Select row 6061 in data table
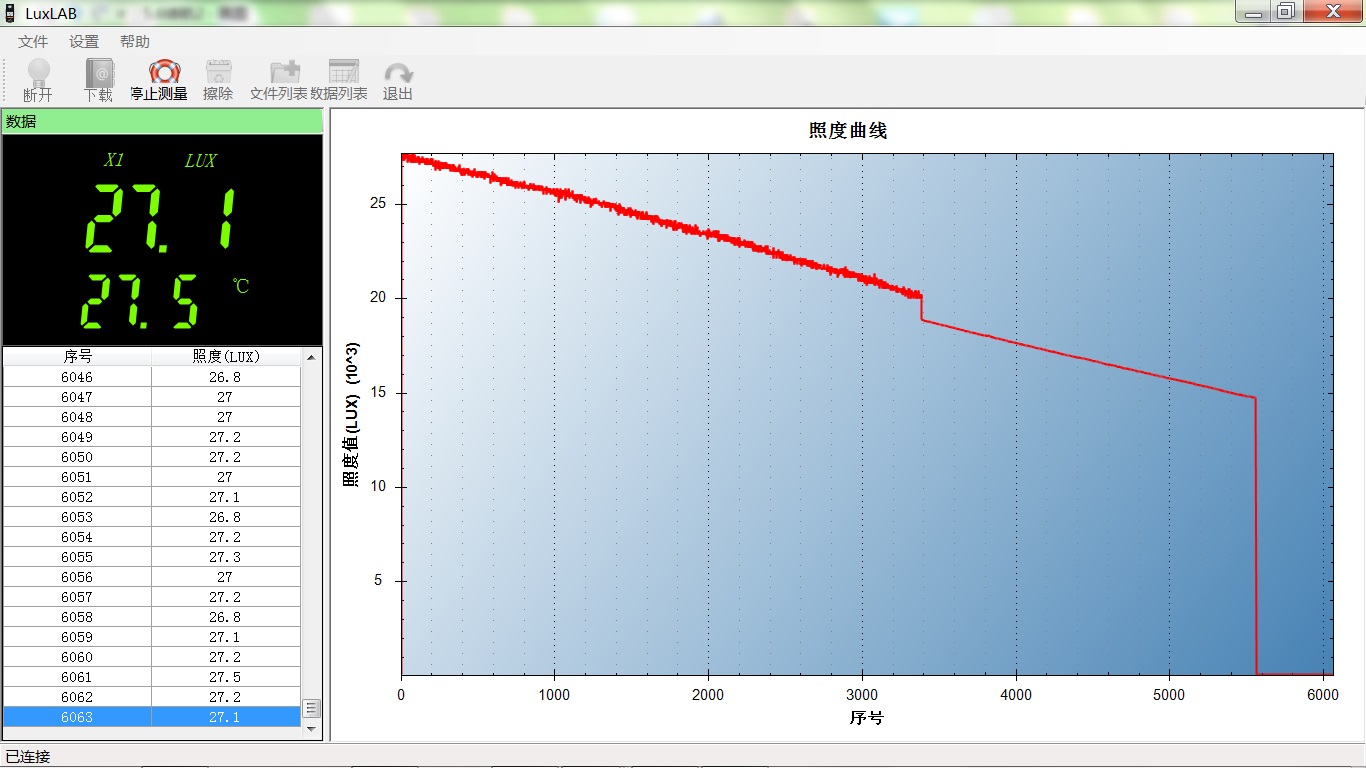 click(152, 677)
